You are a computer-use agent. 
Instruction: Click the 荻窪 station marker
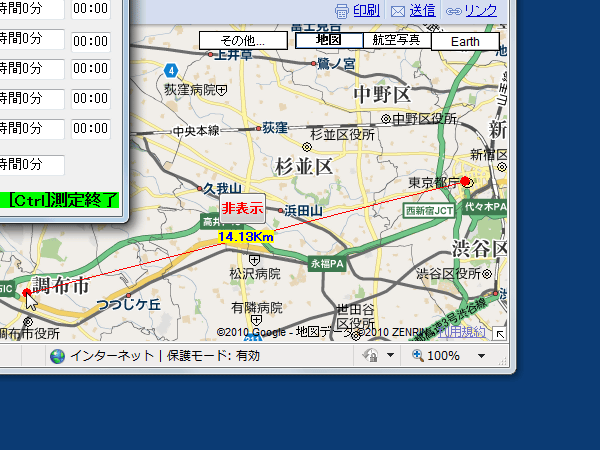[x=259, y=129]
